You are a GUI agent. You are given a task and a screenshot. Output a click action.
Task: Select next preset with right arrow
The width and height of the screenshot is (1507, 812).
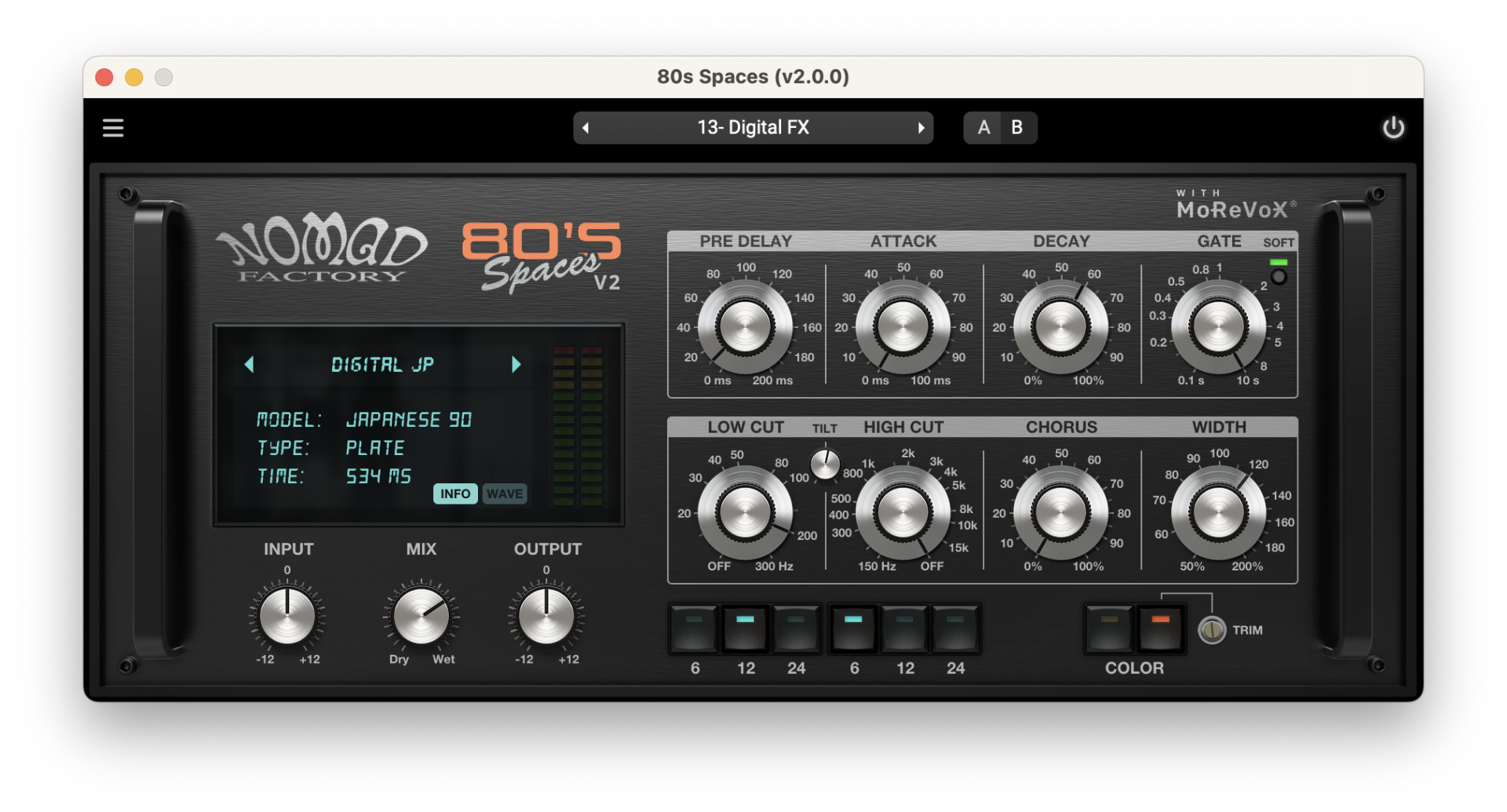921,128
